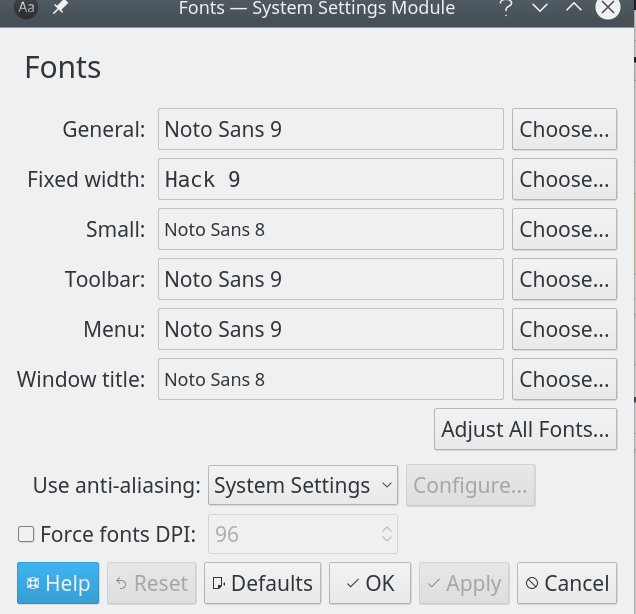Screen dimensions: 636x614
Task: Click the Fixed width field showing Hack 9
Action: pyautogui.click(x=331, y=179)
